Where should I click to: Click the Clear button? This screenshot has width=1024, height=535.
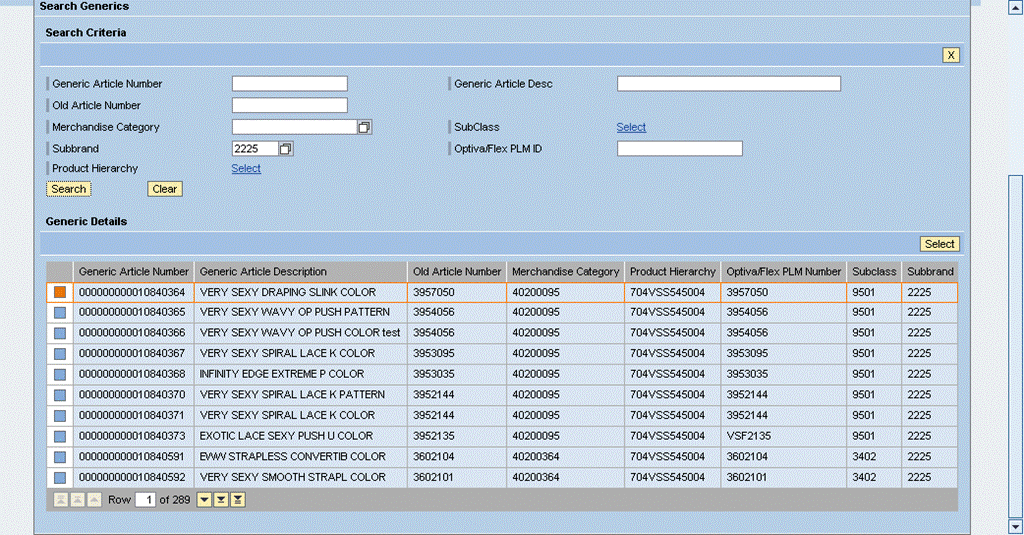click(x=165, y=189)
